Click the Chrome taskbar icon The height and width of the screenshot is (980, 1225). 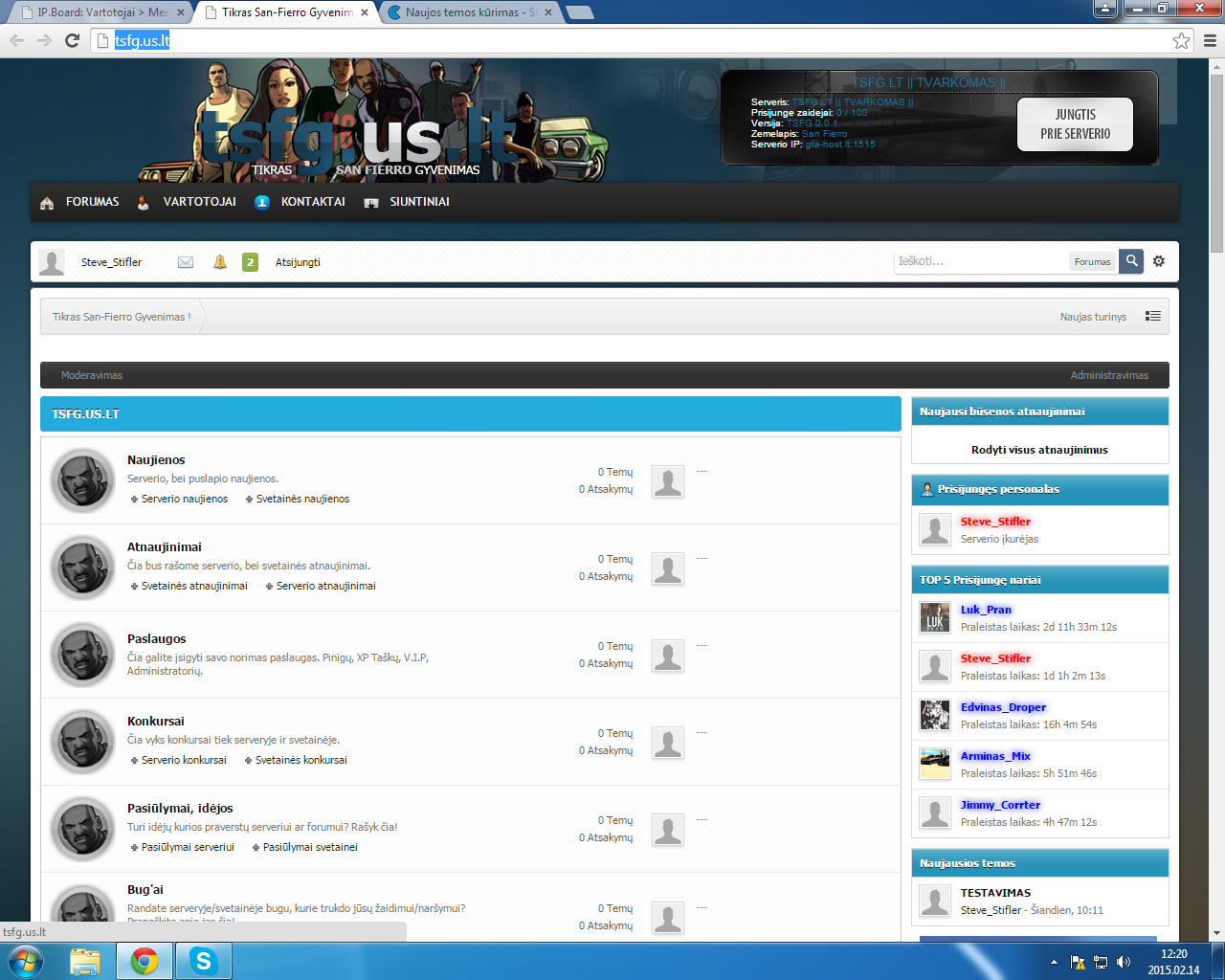[x=145, y=960]
